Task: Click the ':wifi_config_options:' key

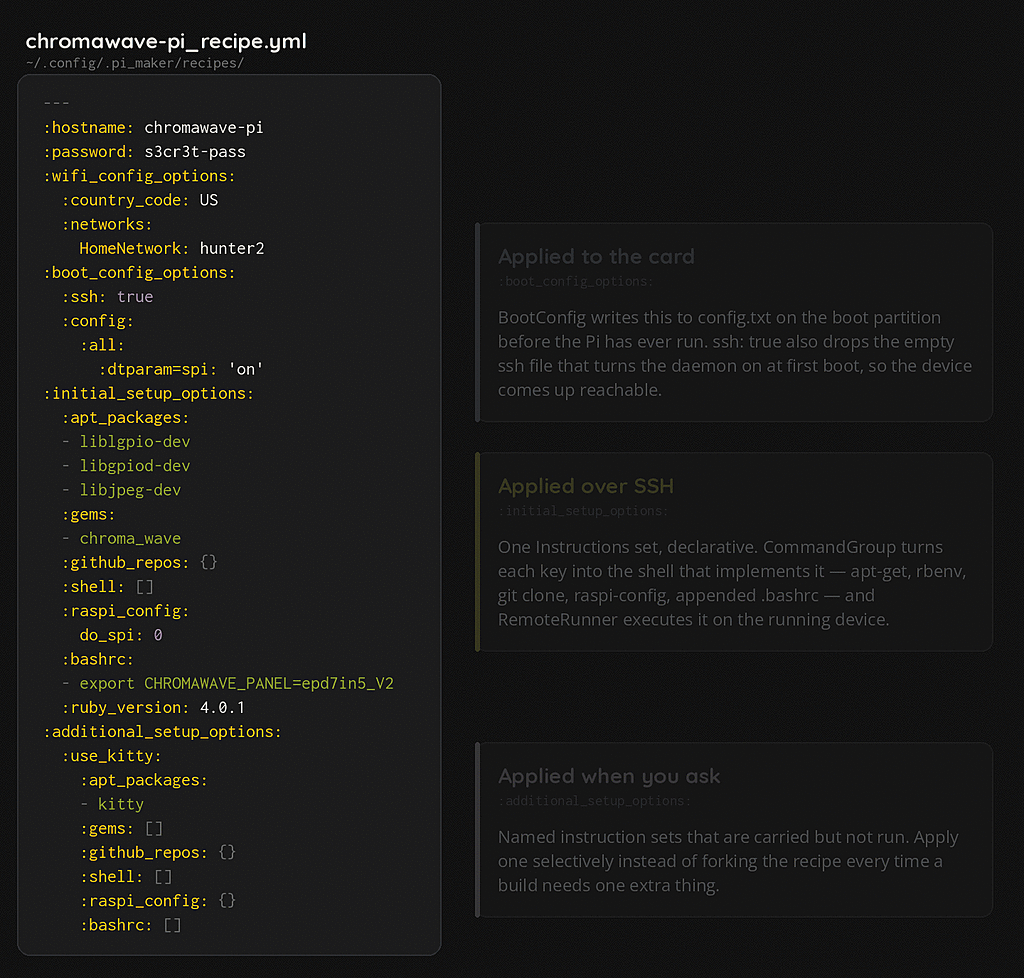Action: (139, 176)
